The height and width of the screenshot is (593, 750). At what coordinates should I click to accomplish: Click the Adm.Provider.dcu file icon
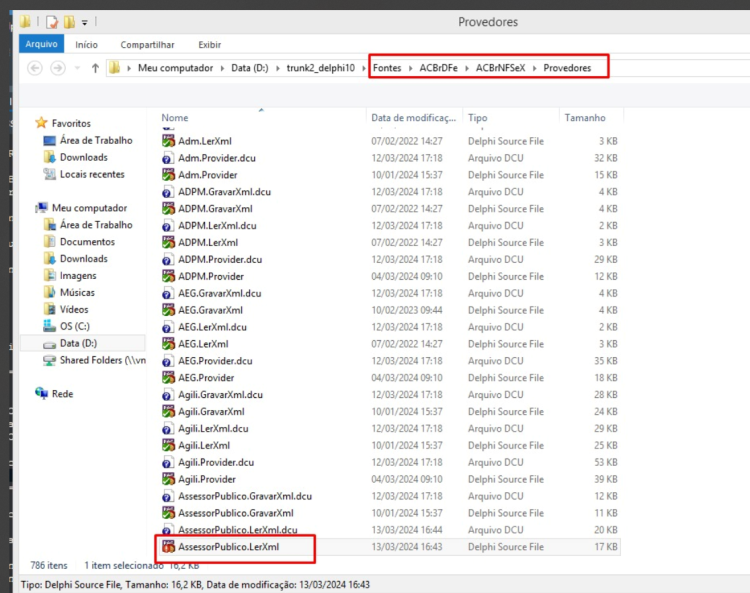point(168,158)
